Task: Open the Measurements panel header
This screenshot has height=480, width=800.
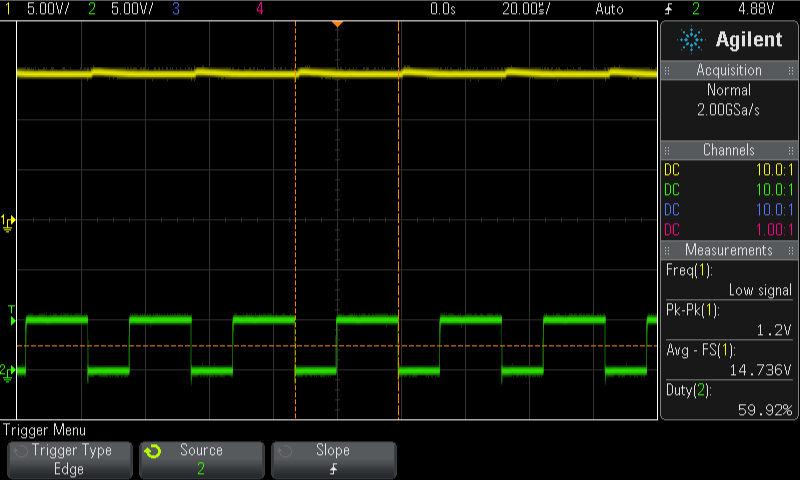Action: pos(729,250)
